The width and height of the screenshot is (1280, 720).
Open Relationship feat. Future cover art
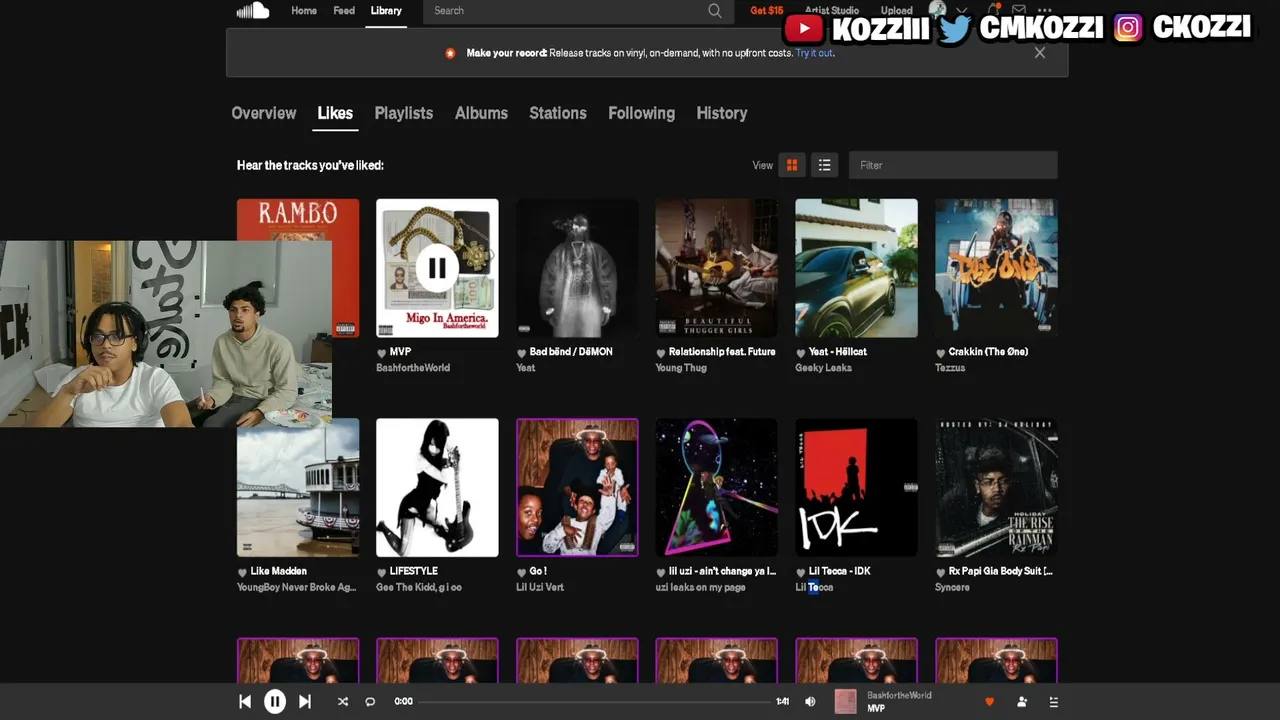[716, 268]
